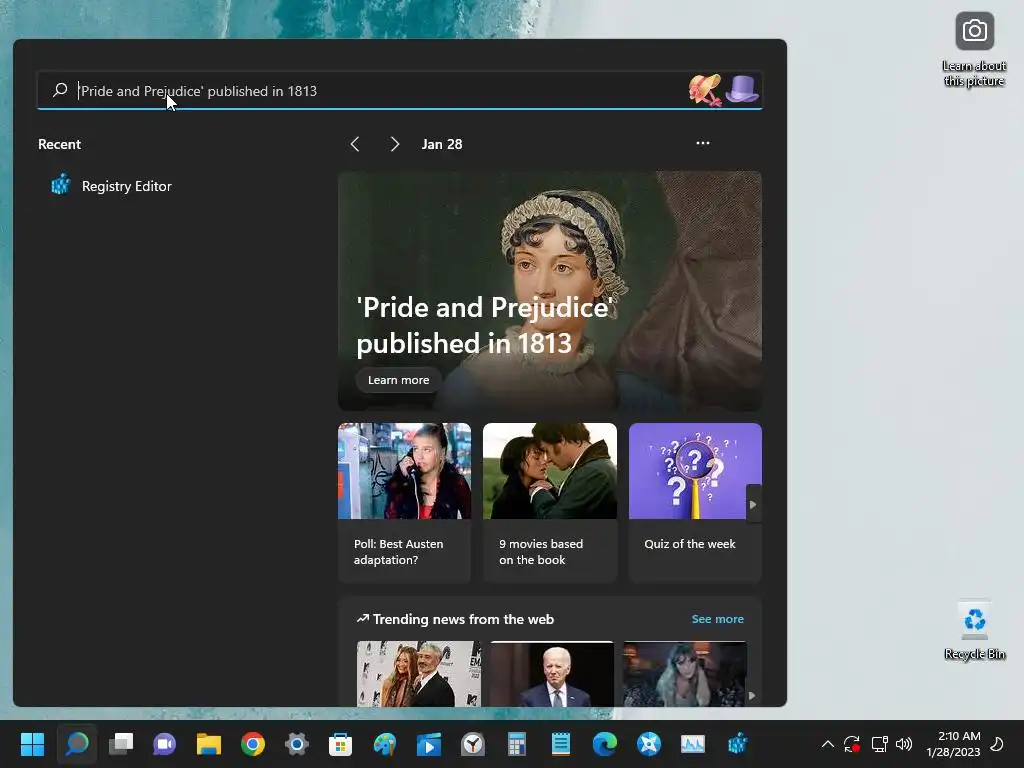Open trending news photo of couple at MTV event
The width and height of the screenshot is (1024, 768).
point(419,674)
